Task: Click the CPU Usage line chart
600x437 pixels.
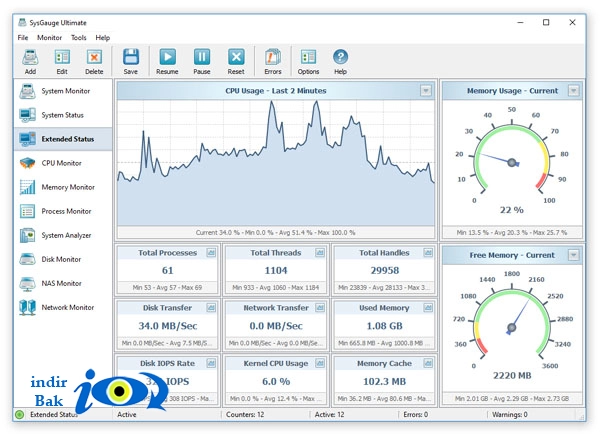Action: click(x=276, y=163)
